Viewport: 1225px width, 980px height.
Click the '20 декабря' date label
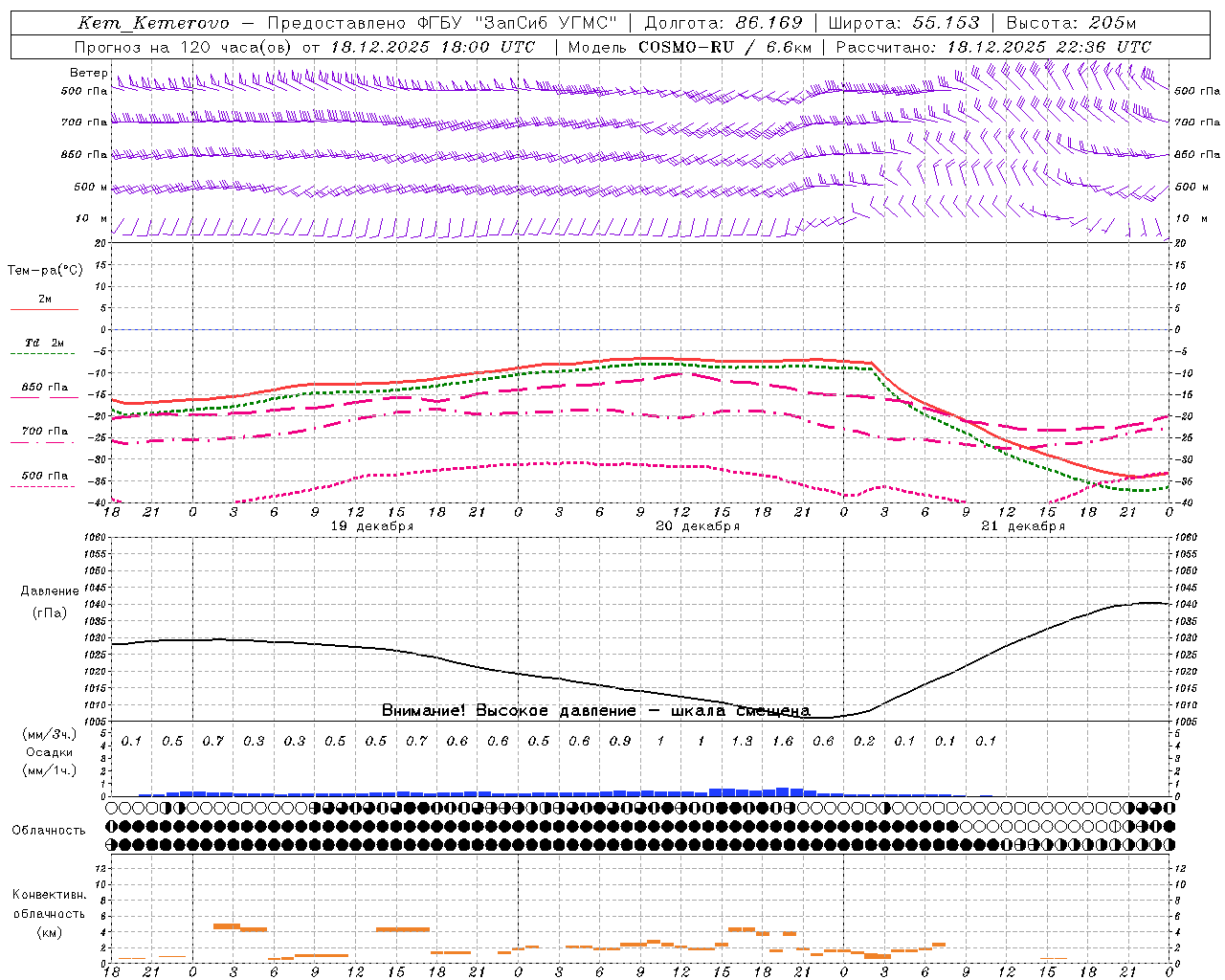[x=698, y=526]
